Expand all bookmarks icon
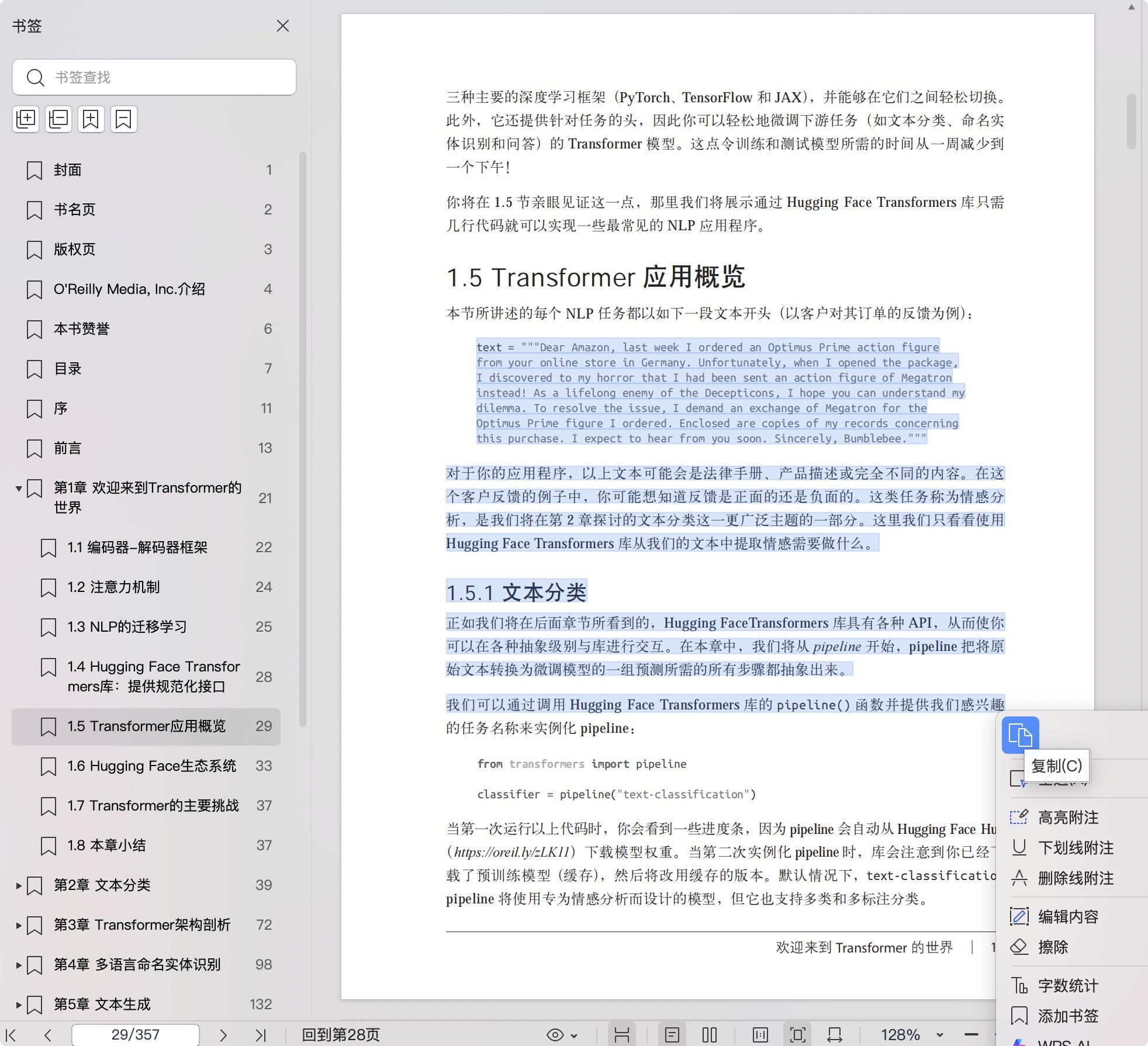The height and width of the screenshot is (1046, 1148). coord(26,119)
